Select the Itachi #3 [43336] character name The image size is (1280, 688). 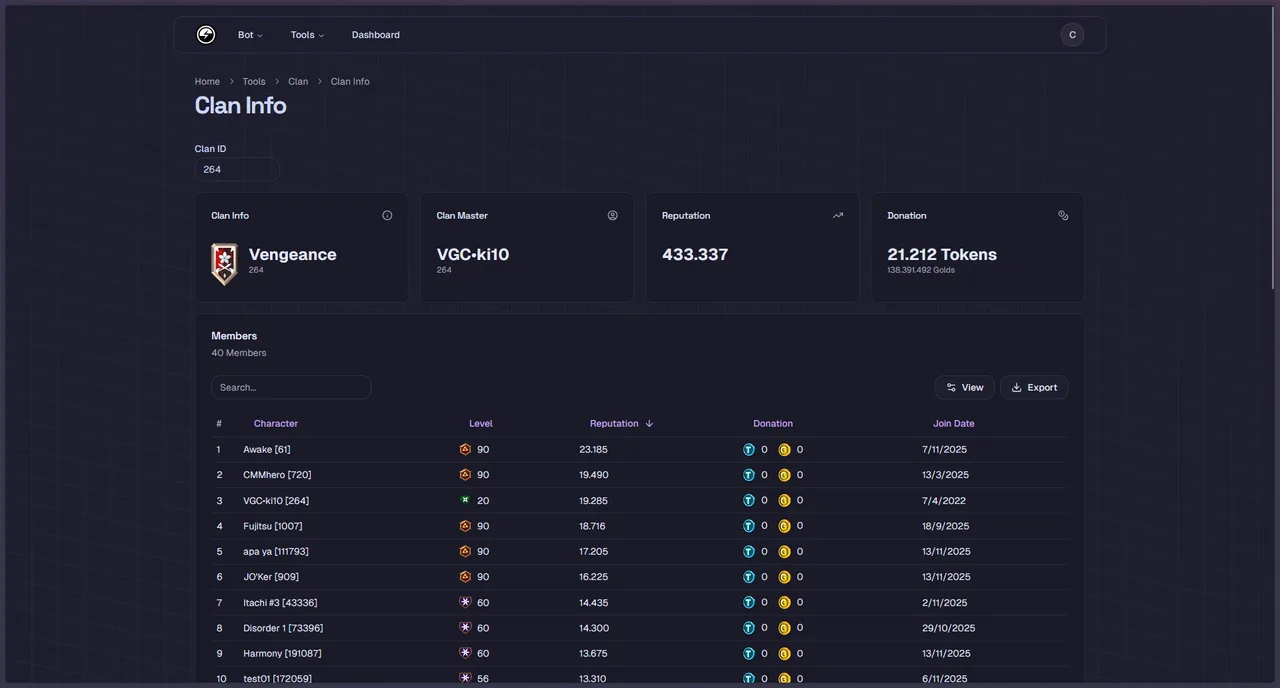[280, 603]
